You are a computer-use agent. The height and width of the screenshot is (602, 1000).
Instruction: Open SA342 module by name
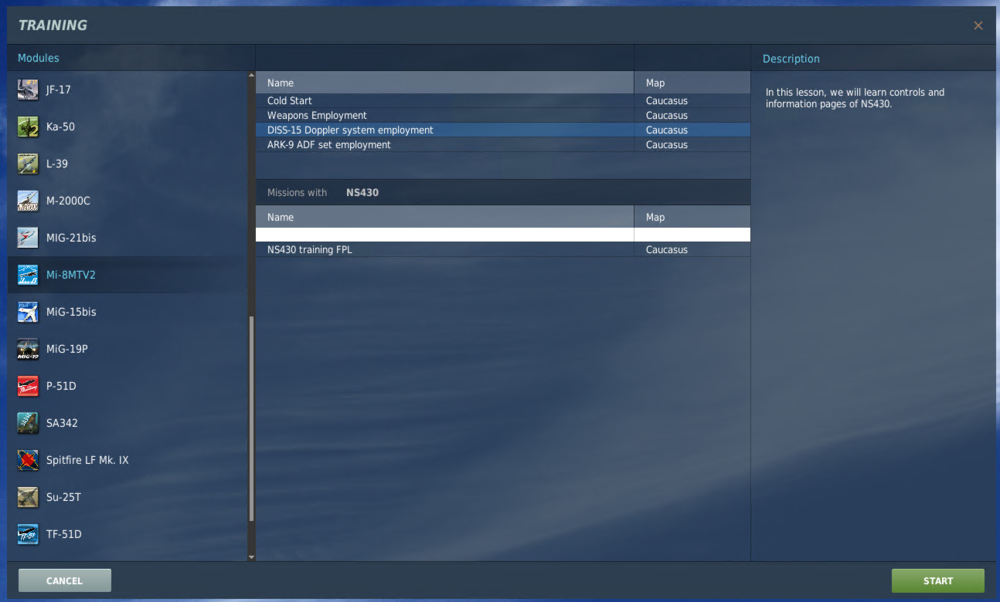click(x=61, y=423)
